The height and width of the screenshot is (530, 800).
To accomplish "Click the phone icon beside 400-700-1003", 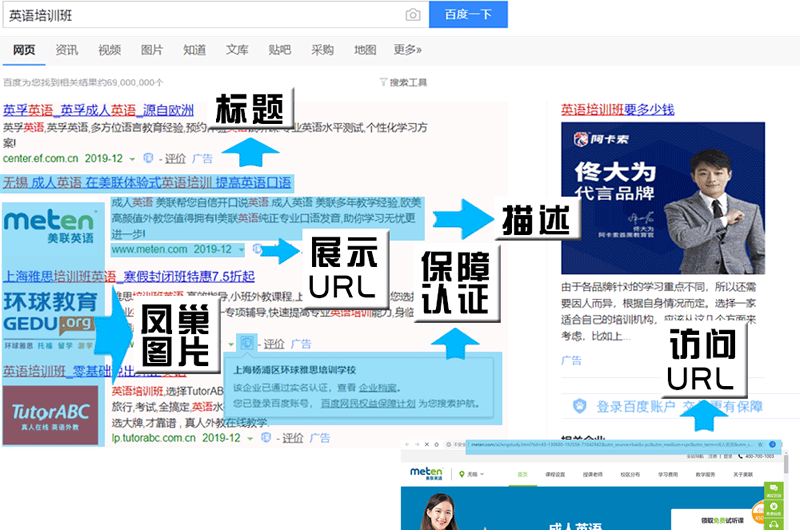I will (x=740, y=456).
